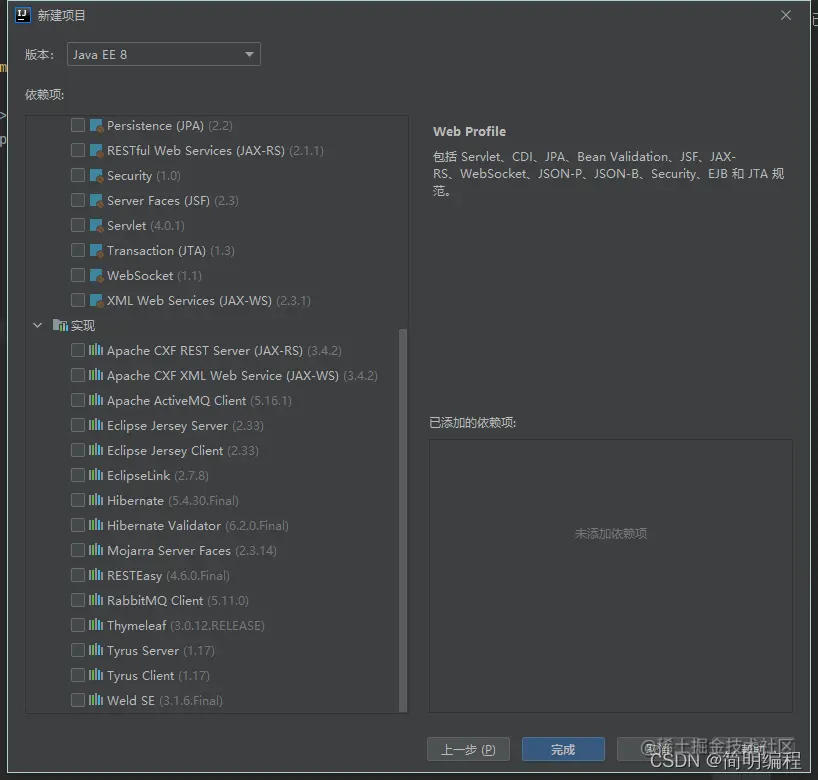Viewport: 818px width, 780px height.
Task: Click the Web Profile heading
Action: 470,131
